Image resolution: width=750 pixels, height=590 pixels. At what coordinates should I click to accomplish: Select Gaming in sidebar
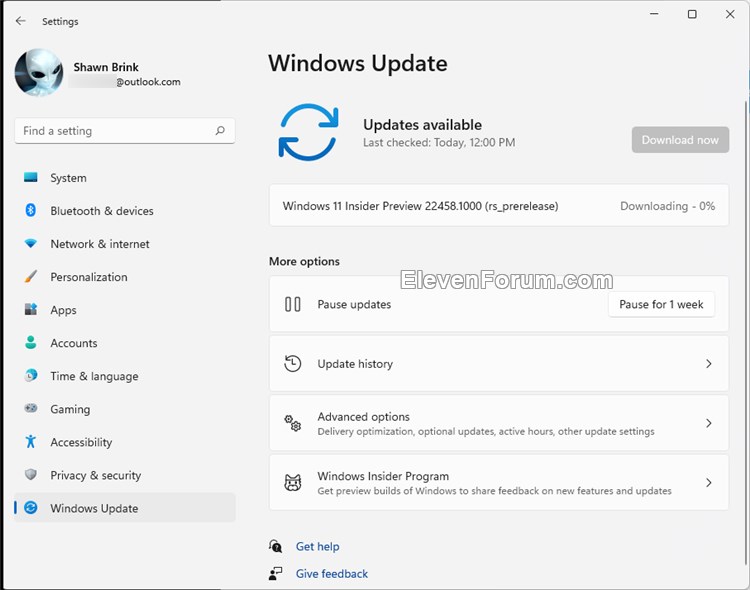coord(125,409)
